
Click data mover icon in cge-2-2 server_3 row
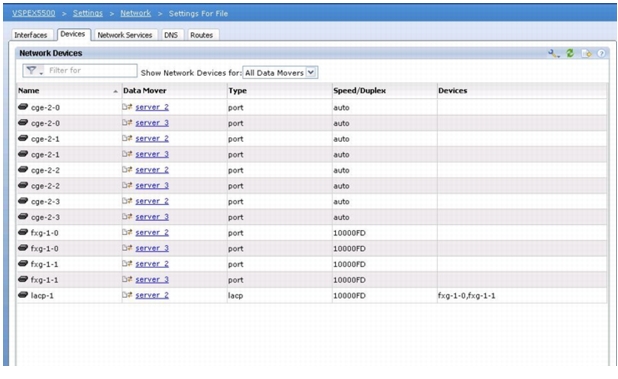(x=127, y=185)
